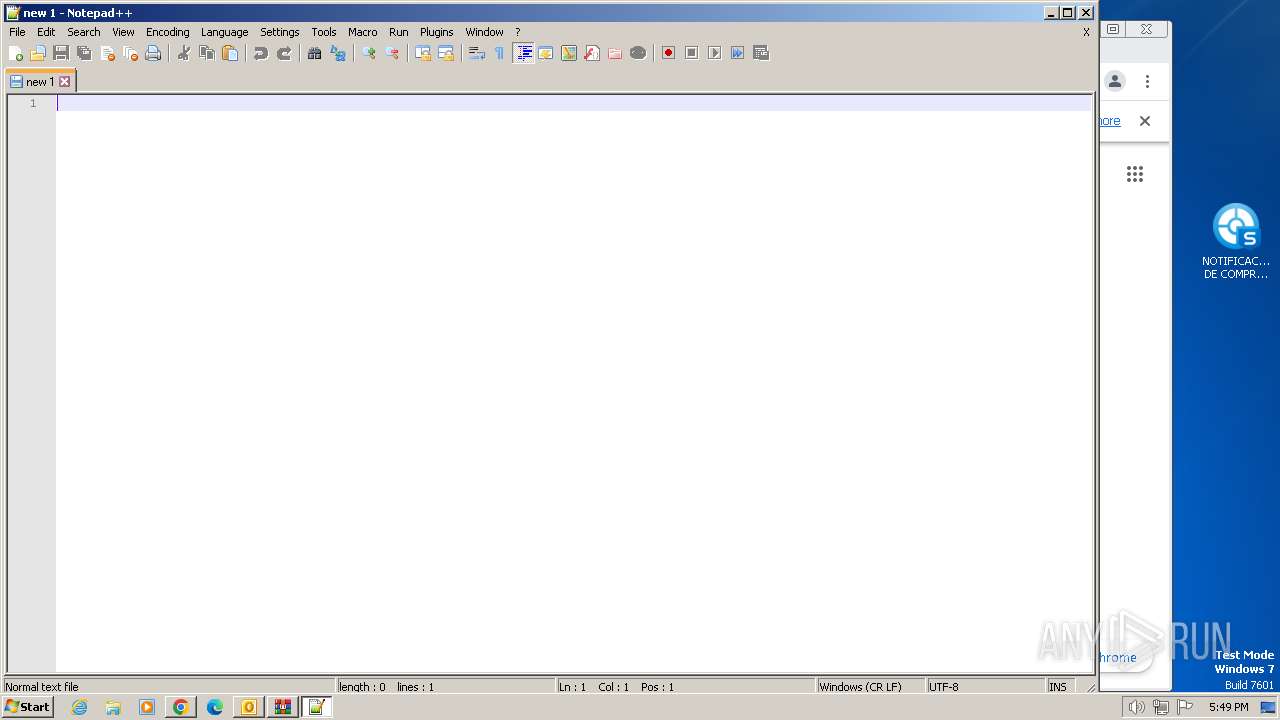Open Internet Explorer from taskbar
This screenshot has height=720, width=1280.
80,707
